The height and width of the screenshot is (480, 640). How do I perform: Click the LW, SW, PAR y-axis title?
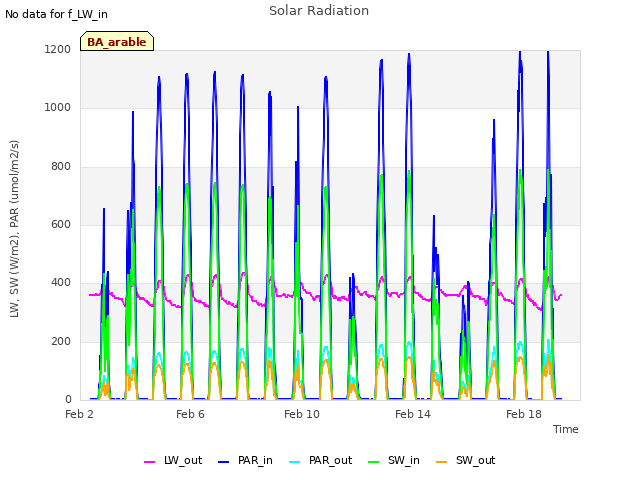14,229
